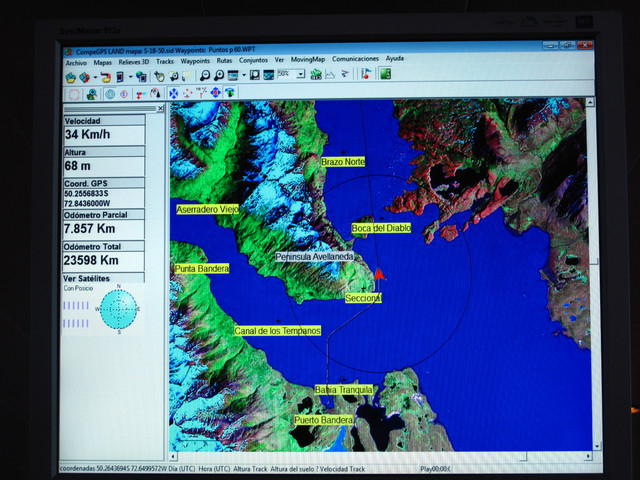Open the 50% zoom level combo box

click(291, 74)
